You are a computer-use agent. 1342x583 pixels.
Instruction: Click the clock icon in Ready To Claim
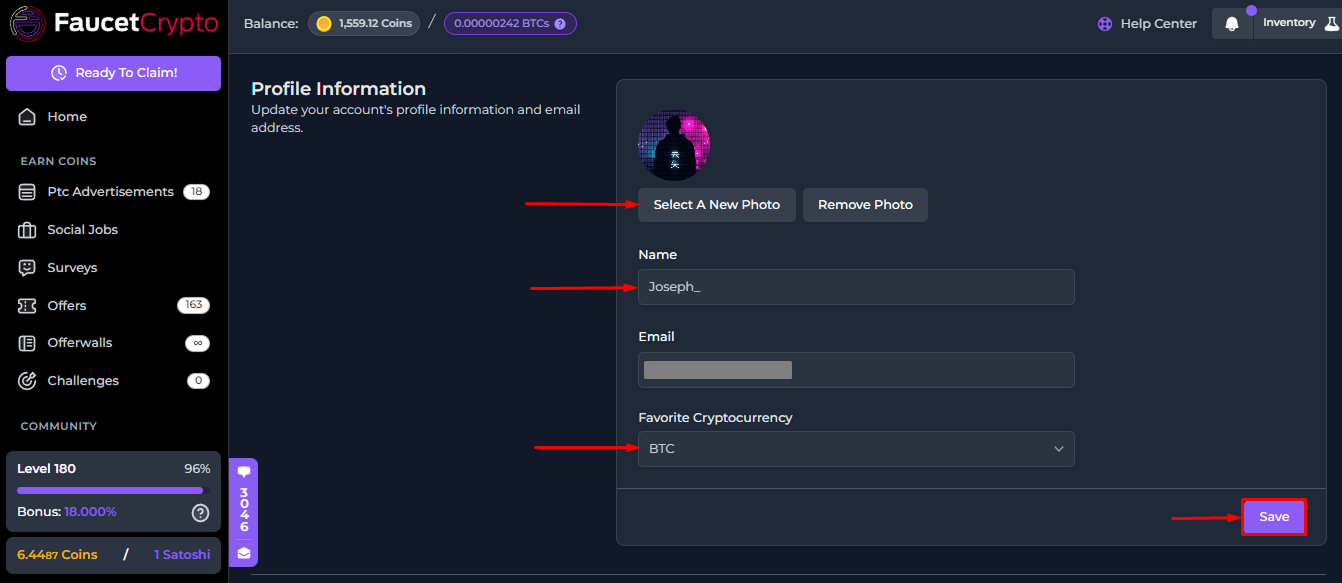tap(59, 73)
